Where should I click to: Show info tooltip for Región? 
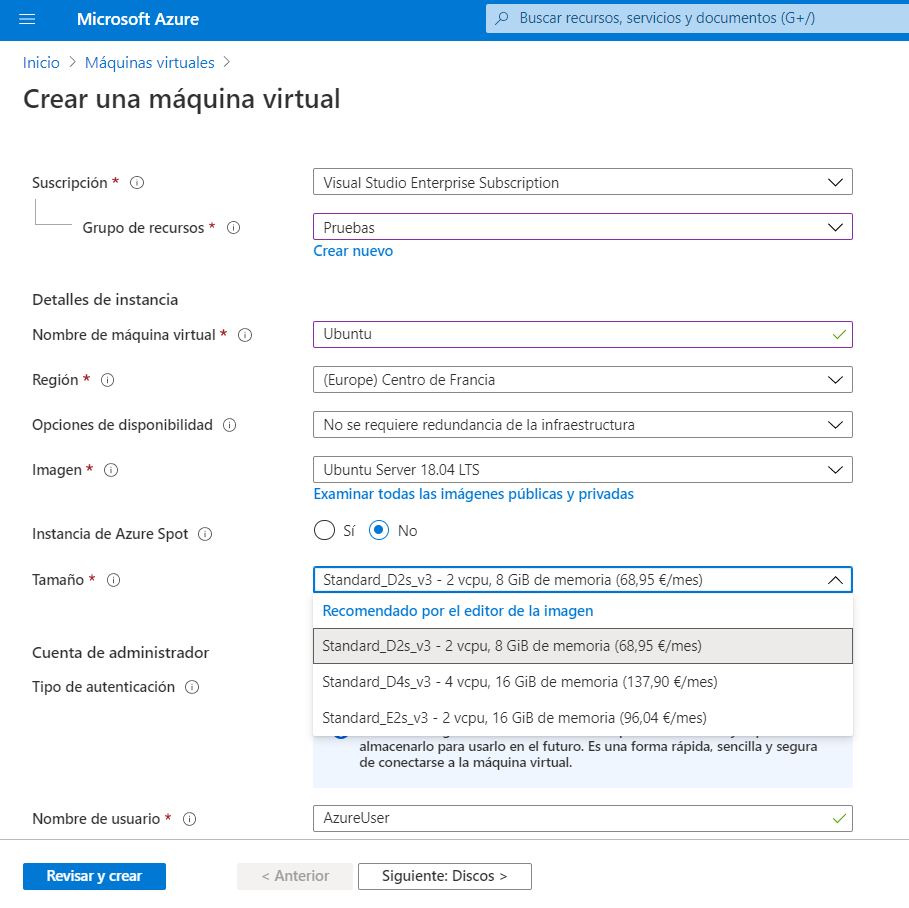click(x=108, y=380)
